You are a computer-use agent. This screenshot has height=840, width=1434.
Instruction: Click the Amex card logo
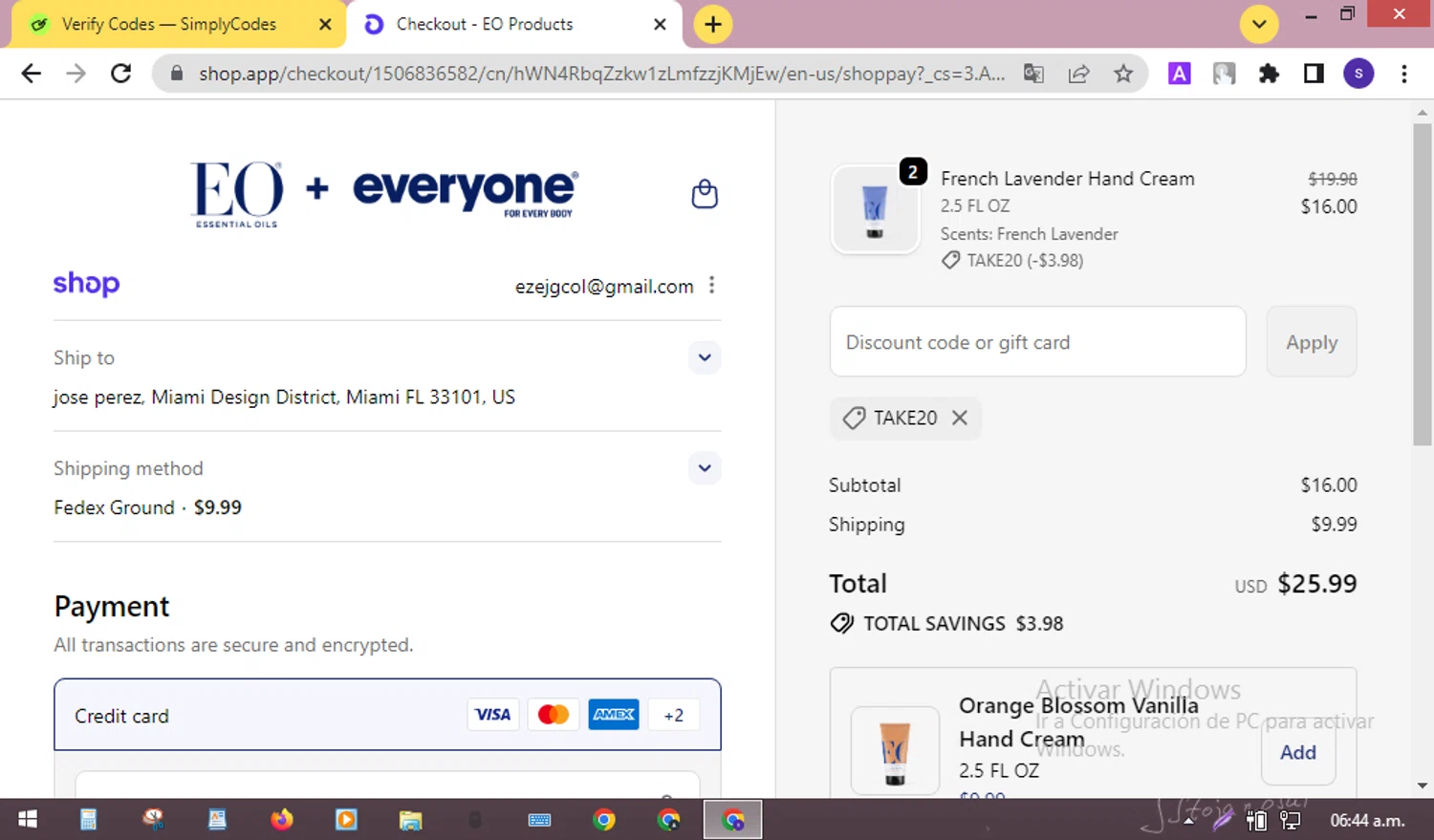614,715
